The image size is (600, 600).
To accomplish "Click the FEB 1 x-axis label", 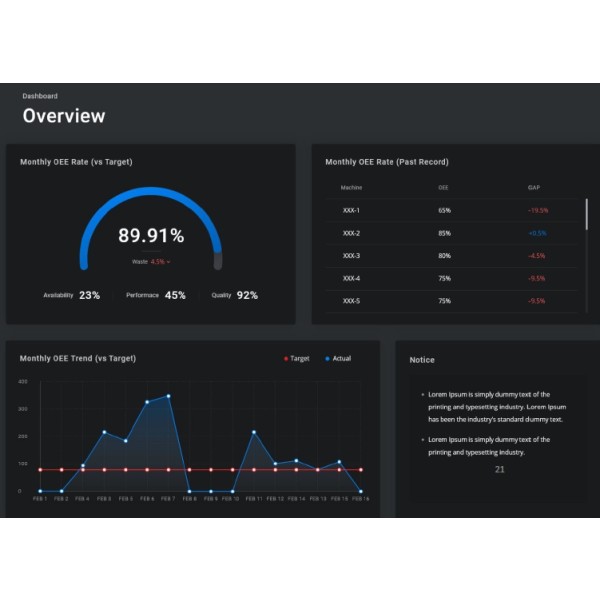I will pos(40,499).
